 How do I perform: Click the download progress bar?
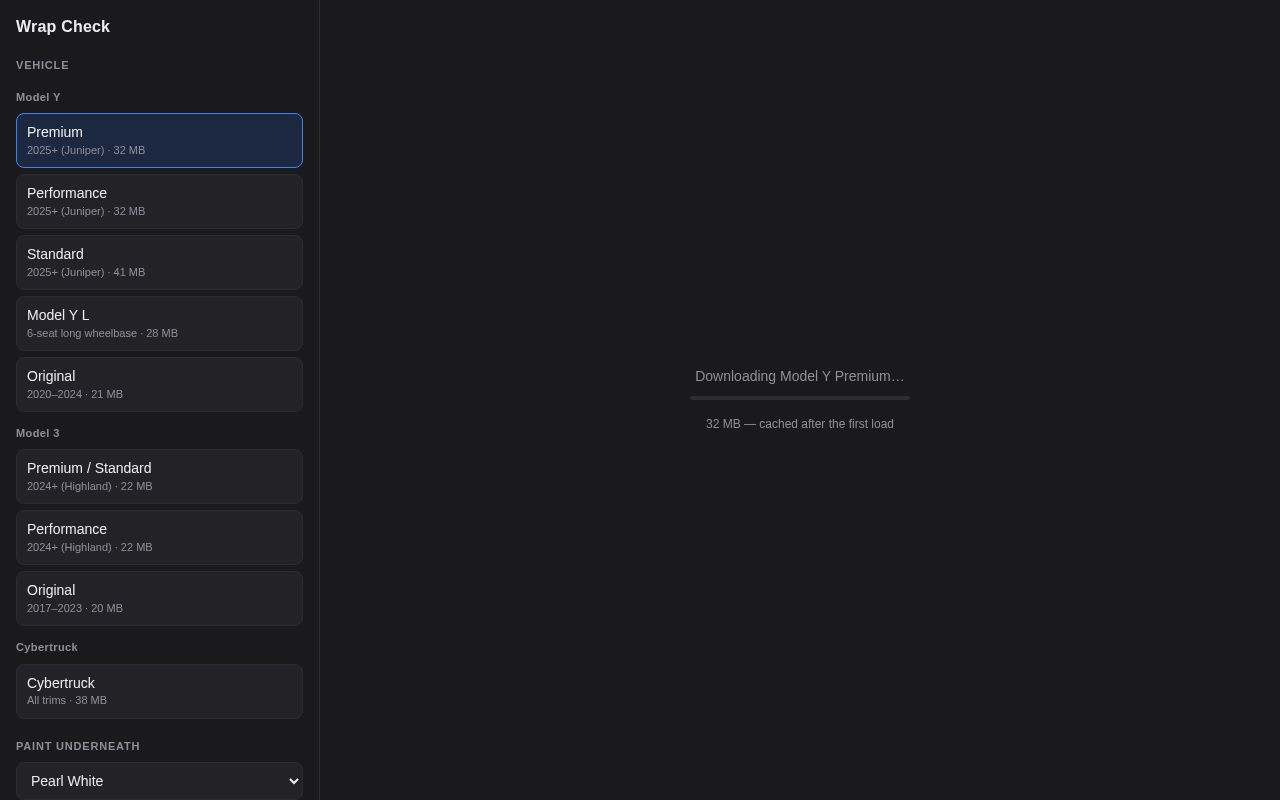[x=800, y=398]
